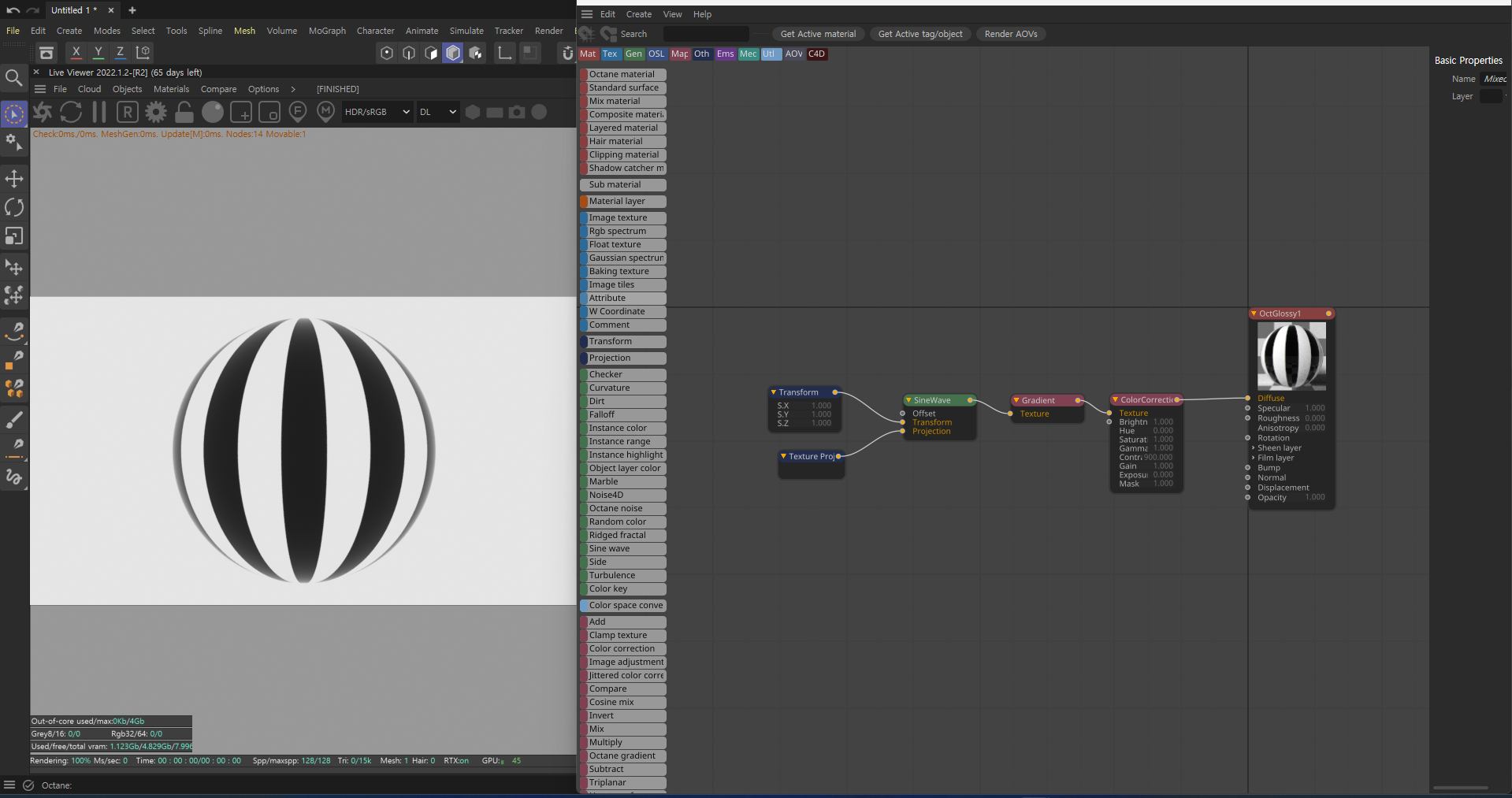Click Get Active tag/object button
The width and height of the screenshot is (1512, 798).
click(x=920, y=34)
